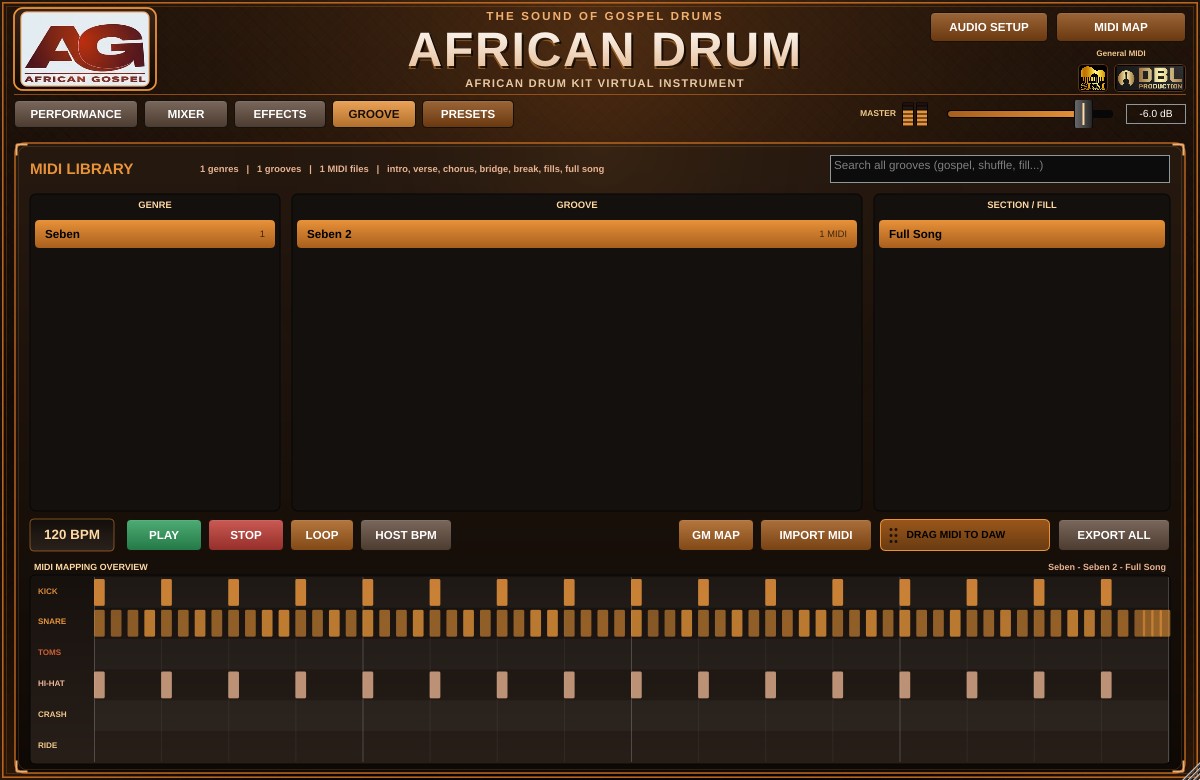The image size is (1200, 780).
Task: Choose the Full Song section
Action: pos(1022,234)
